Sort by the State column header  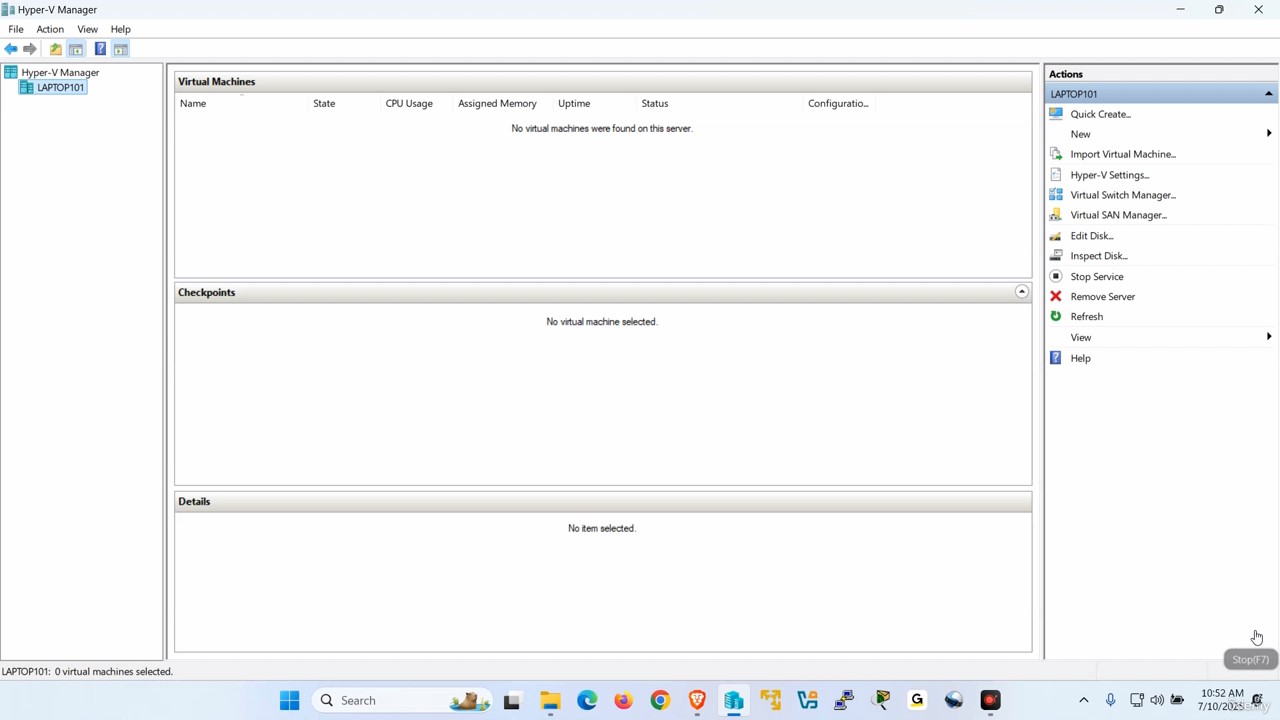tap(324, 103)
